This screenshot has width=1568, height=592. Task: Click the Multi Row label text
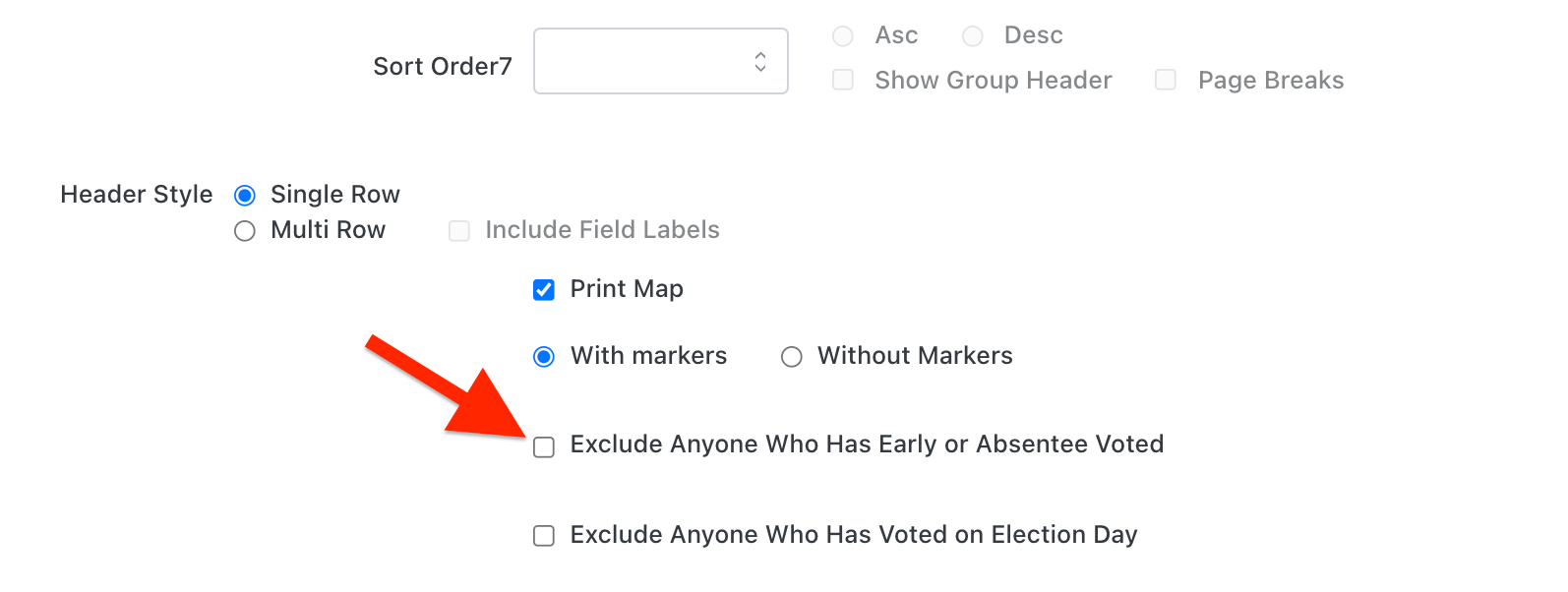point(328,230)
